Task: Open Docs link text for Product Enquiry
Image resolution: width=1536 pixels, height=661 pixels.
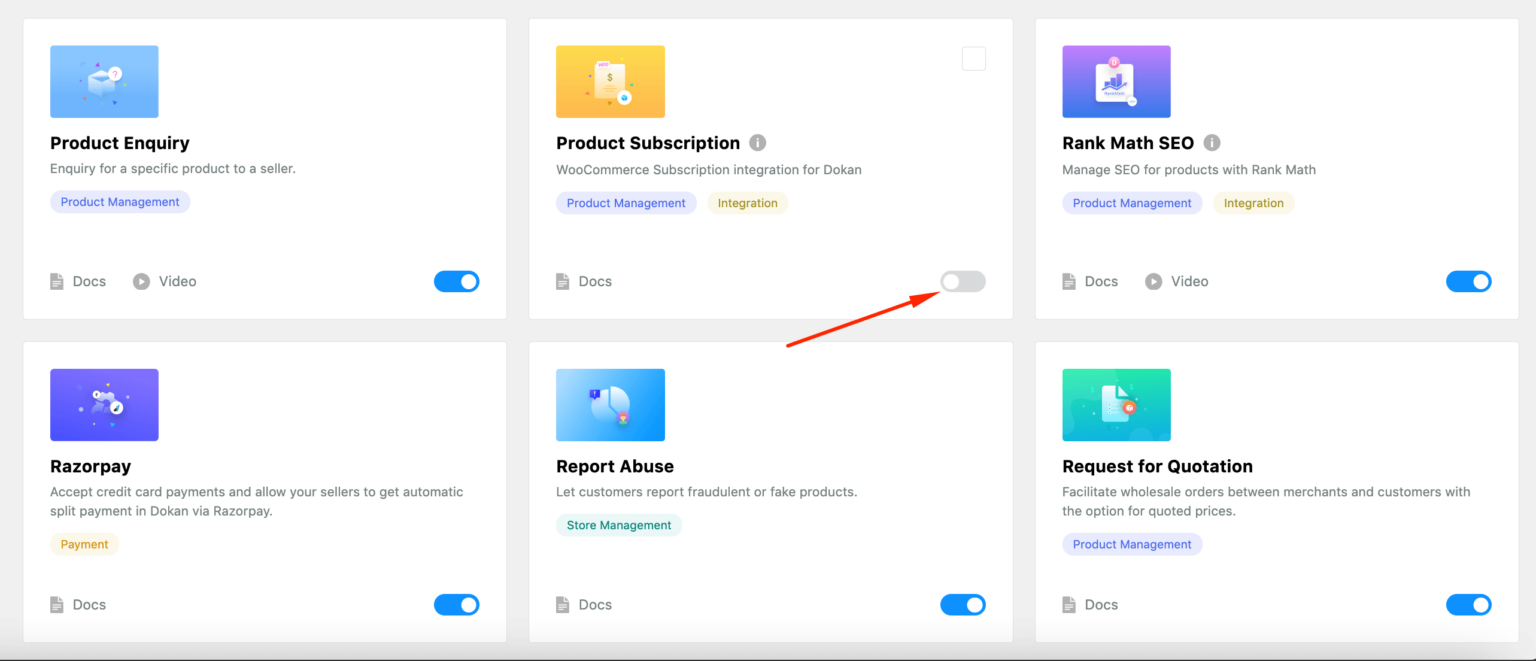Action: (x=89, y=282)
